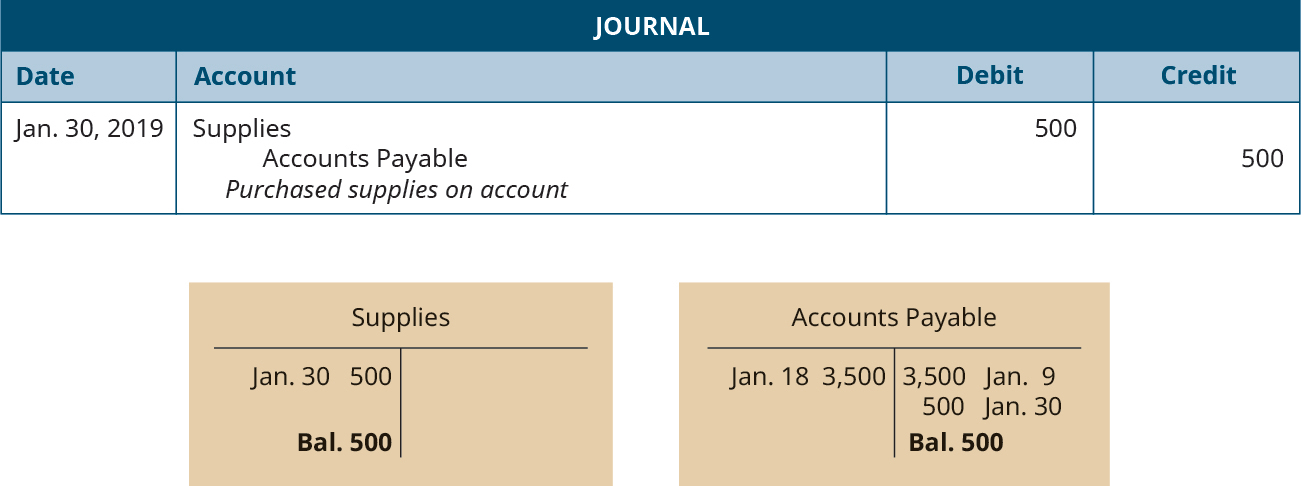This screenshot has height=486, width=1301.
Task: Select the Date column header
Action: [45, 76]
